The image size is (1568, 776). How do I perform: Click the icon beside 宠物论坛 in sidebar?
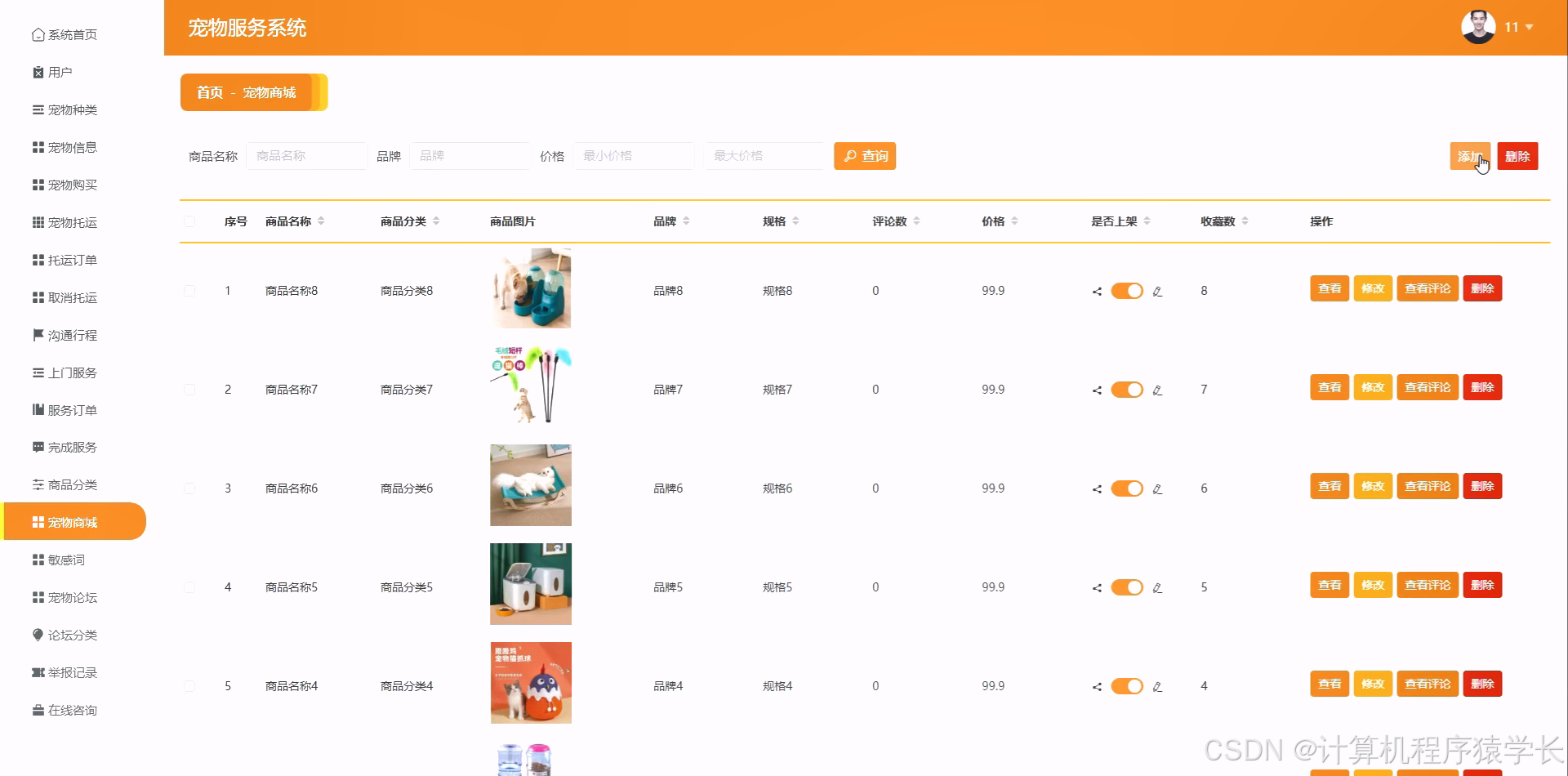point(38,597)
